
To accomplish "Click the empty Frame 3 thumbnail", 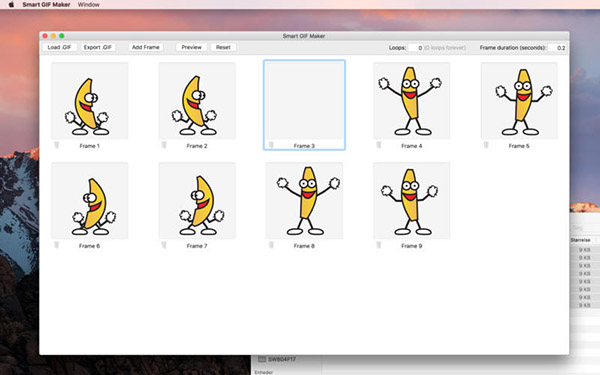I will pyautogui.click(x=304, y=101).
